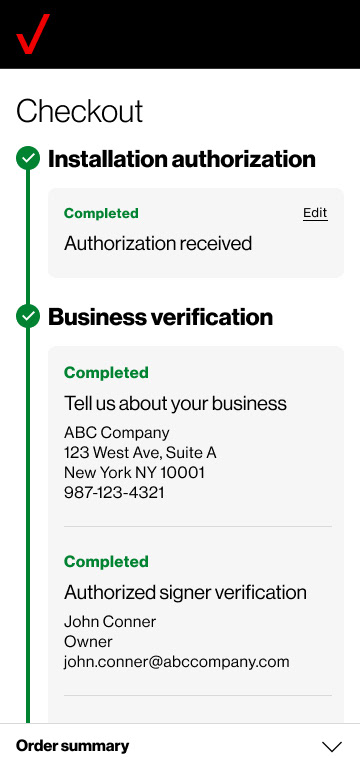Select the Installation authorization heading
Image resolution: width=360 pixels, height=767 pixels.
pyautogui.click(x=181, y=159)
